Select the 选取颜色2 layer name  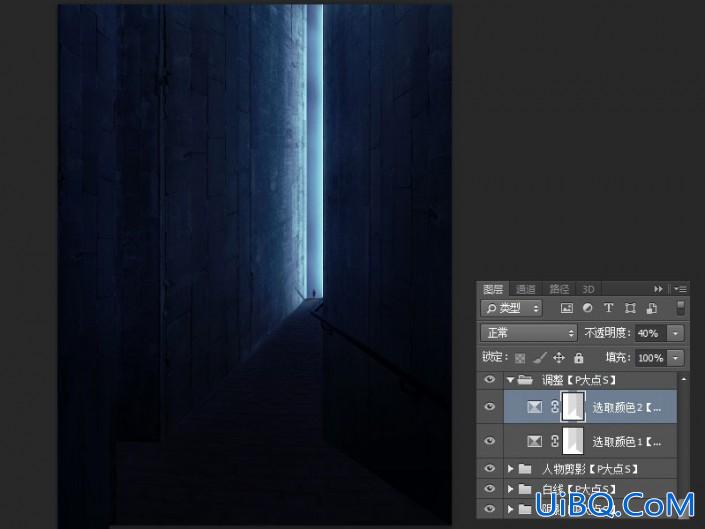tap(627, 408)
